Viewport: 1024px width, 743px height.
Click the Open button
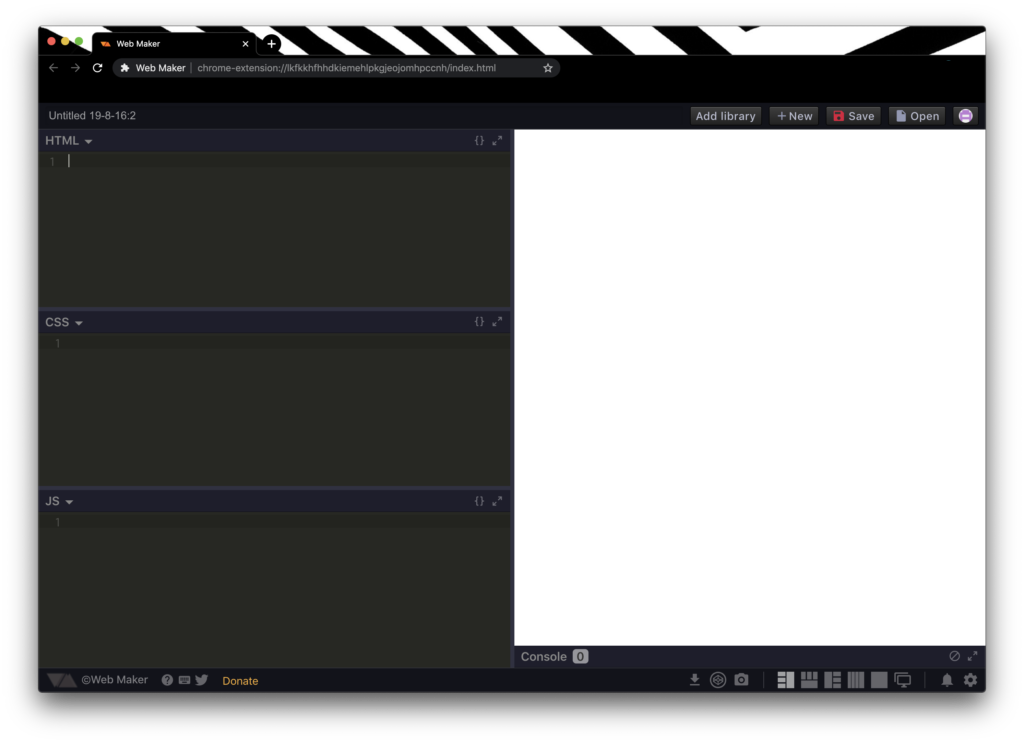point(917,116)
